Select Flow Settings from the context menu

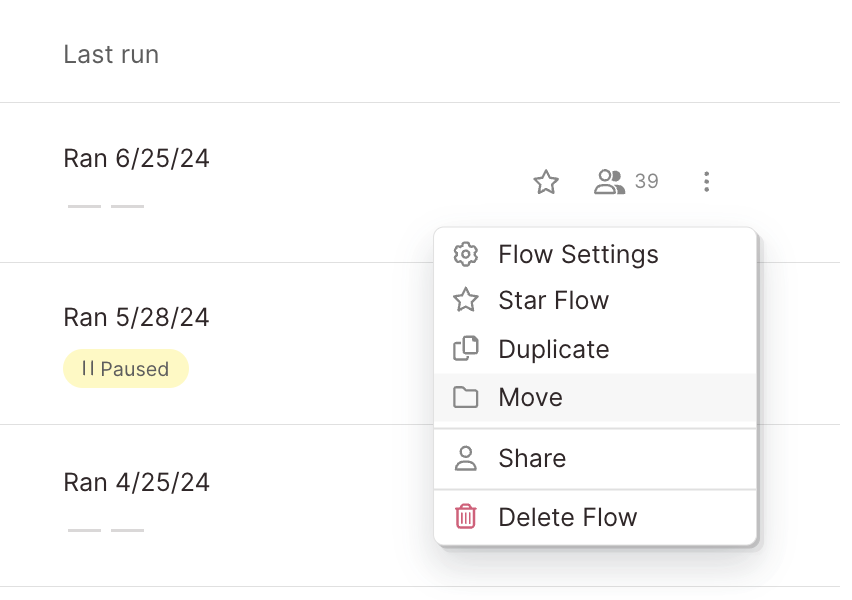coord(578,254)
